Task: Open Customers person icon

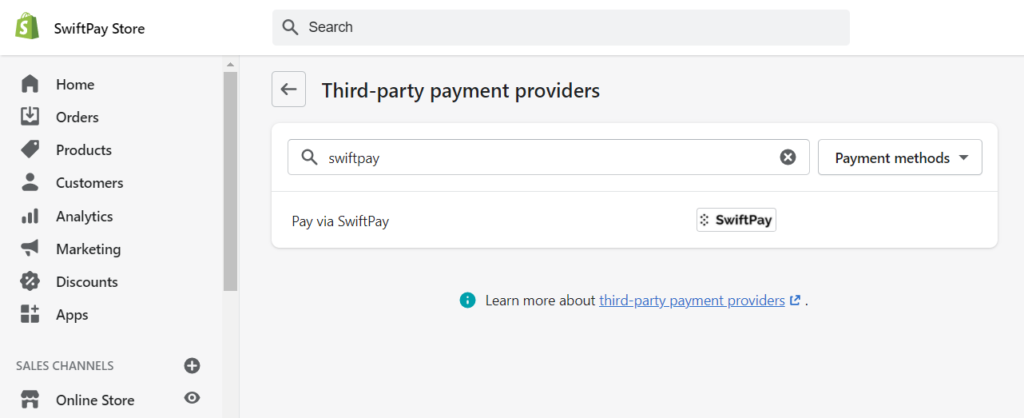Action: 30,182
